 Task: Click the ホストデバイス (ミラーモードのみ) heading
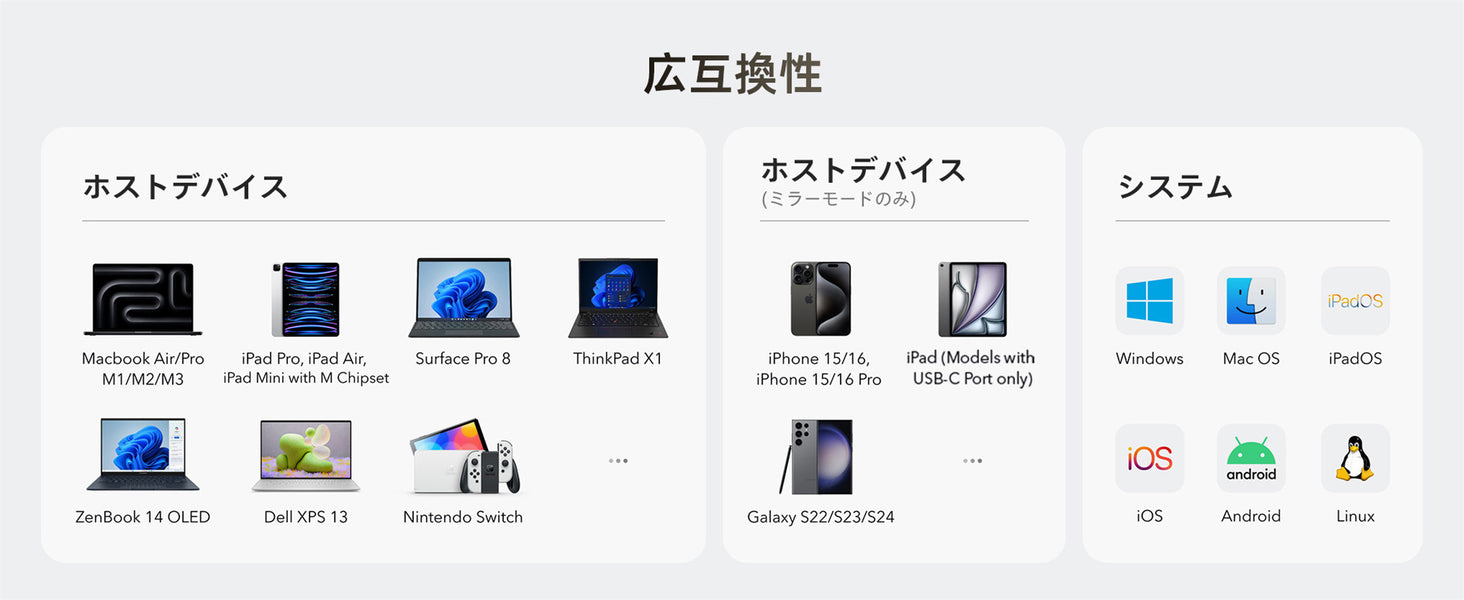pos(863,181)
